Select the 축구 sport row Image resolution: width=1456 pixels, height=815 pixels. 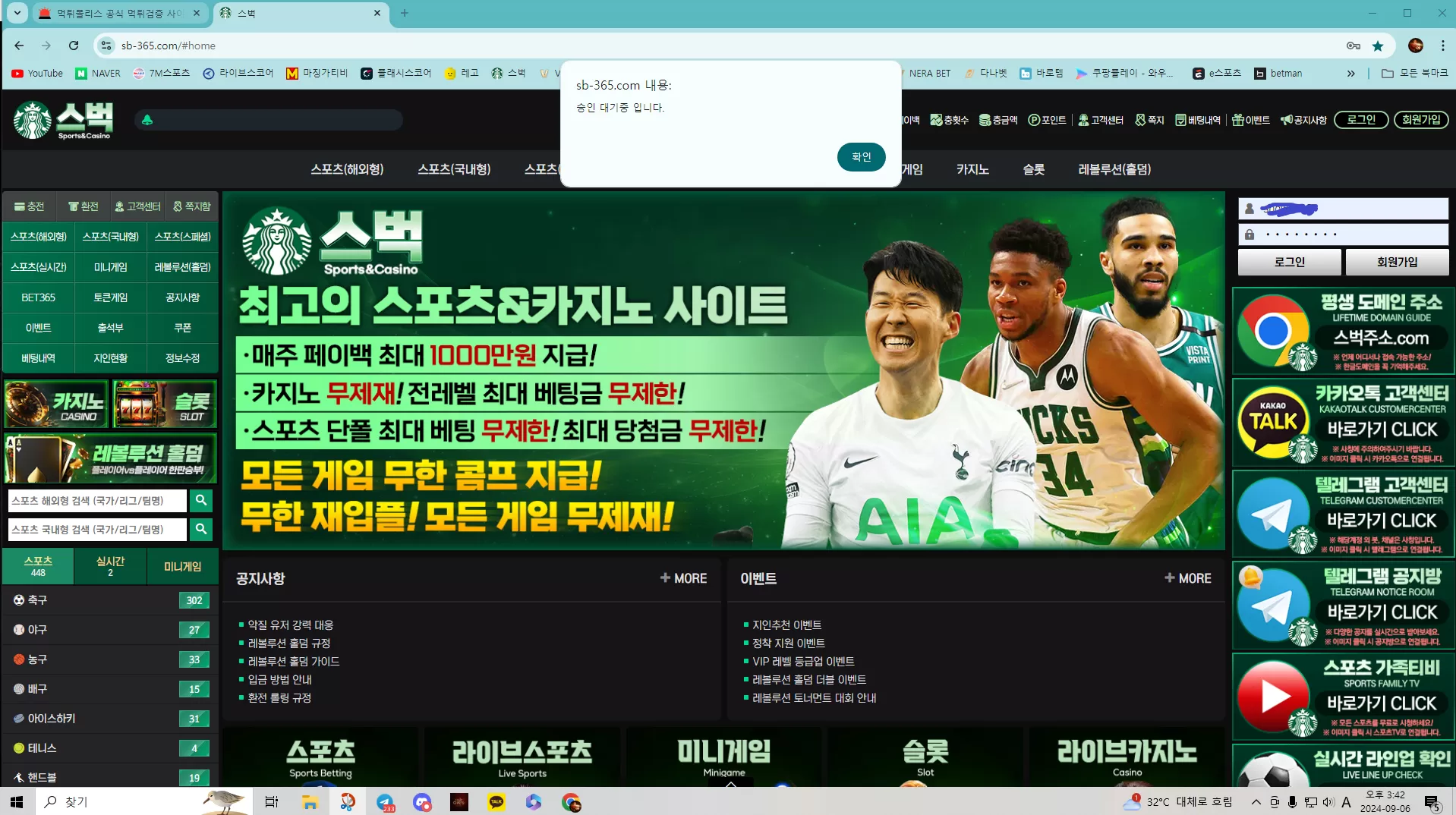click(x=110, y=600)
